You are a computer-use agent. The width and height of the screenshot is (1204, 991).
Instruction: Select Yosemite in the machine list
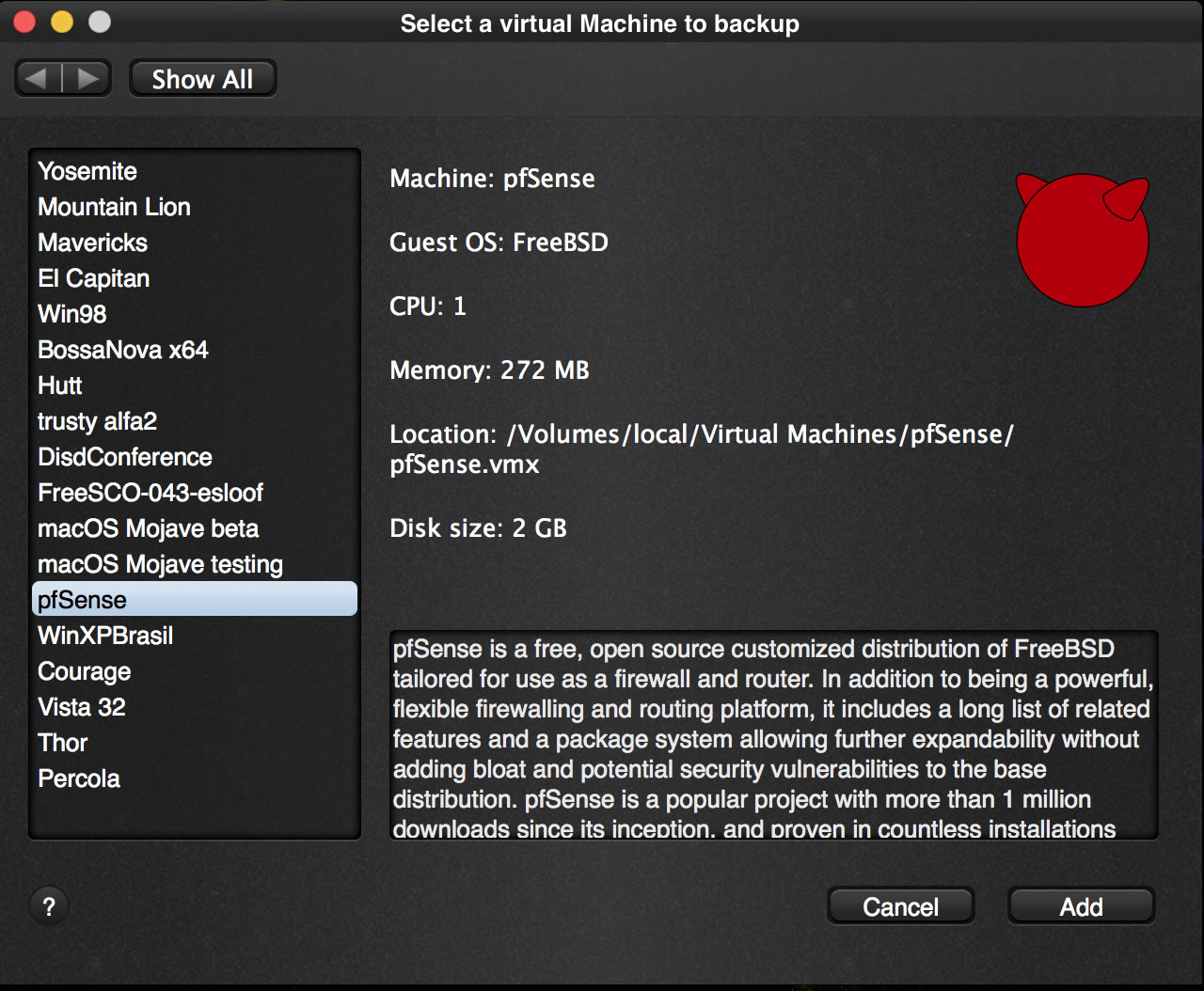point(195,171)
